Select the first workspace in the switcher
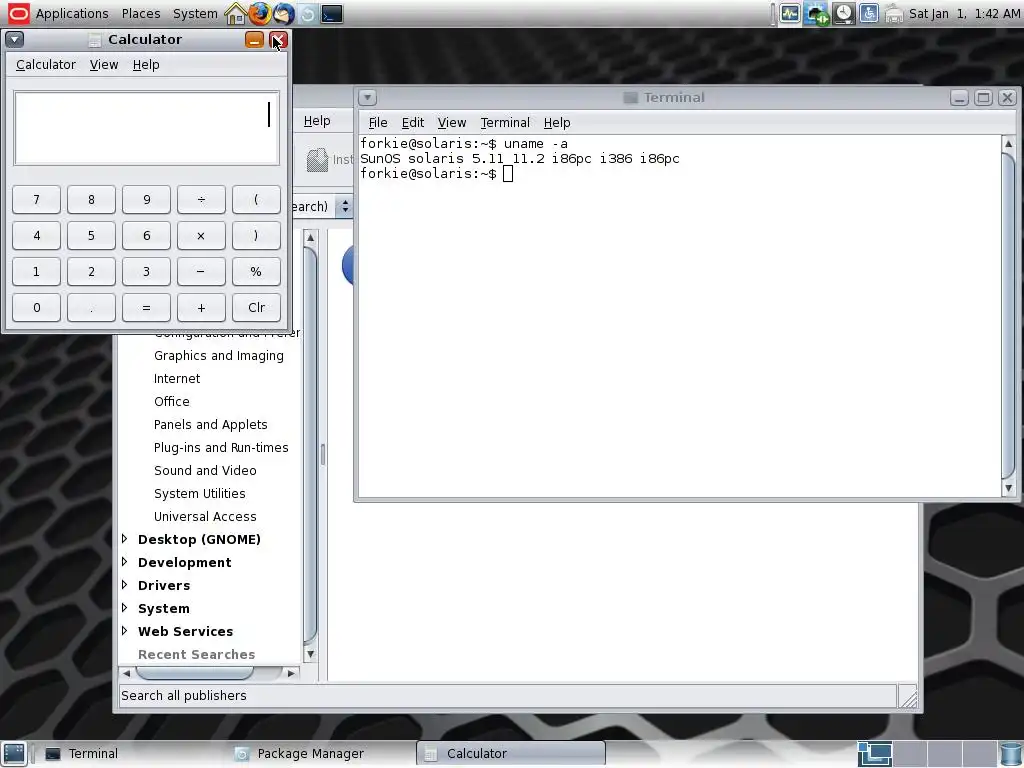Screen dimensions: 1024x768 (x=874, y=754)
